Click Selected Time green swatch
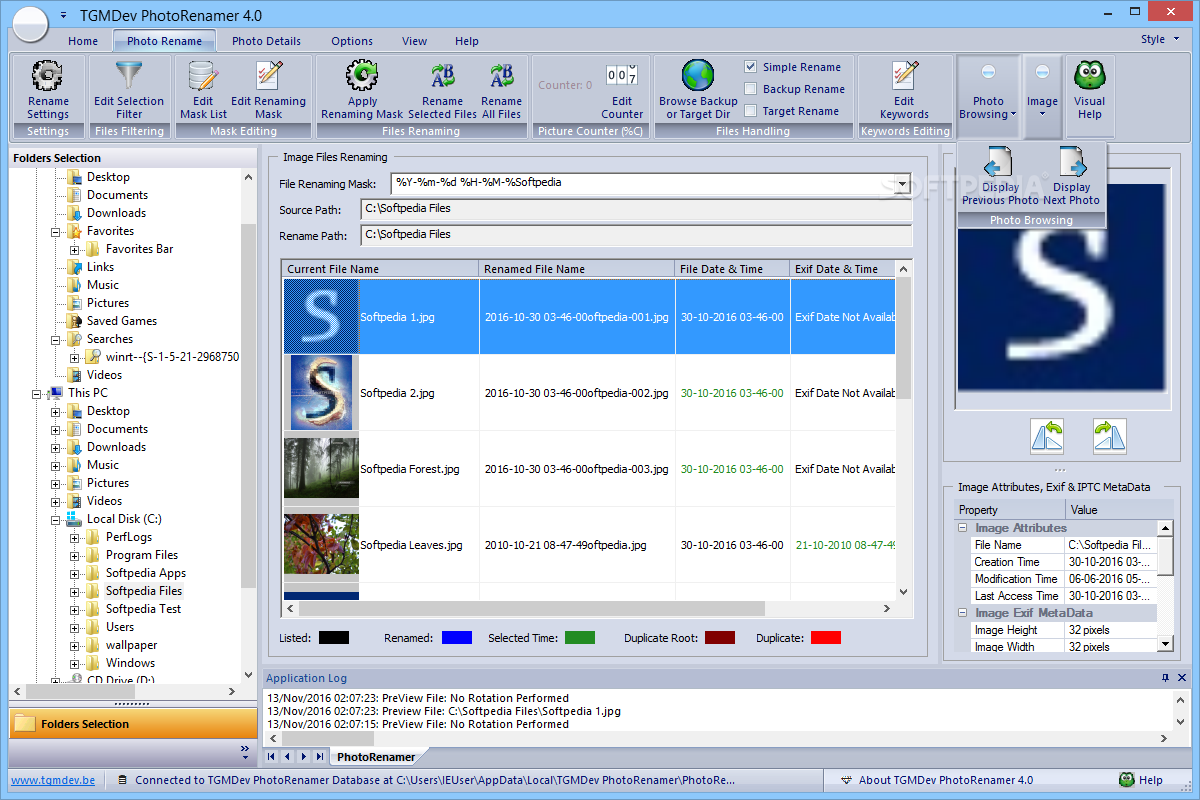Screen dimensions: 1200x800 580,637
